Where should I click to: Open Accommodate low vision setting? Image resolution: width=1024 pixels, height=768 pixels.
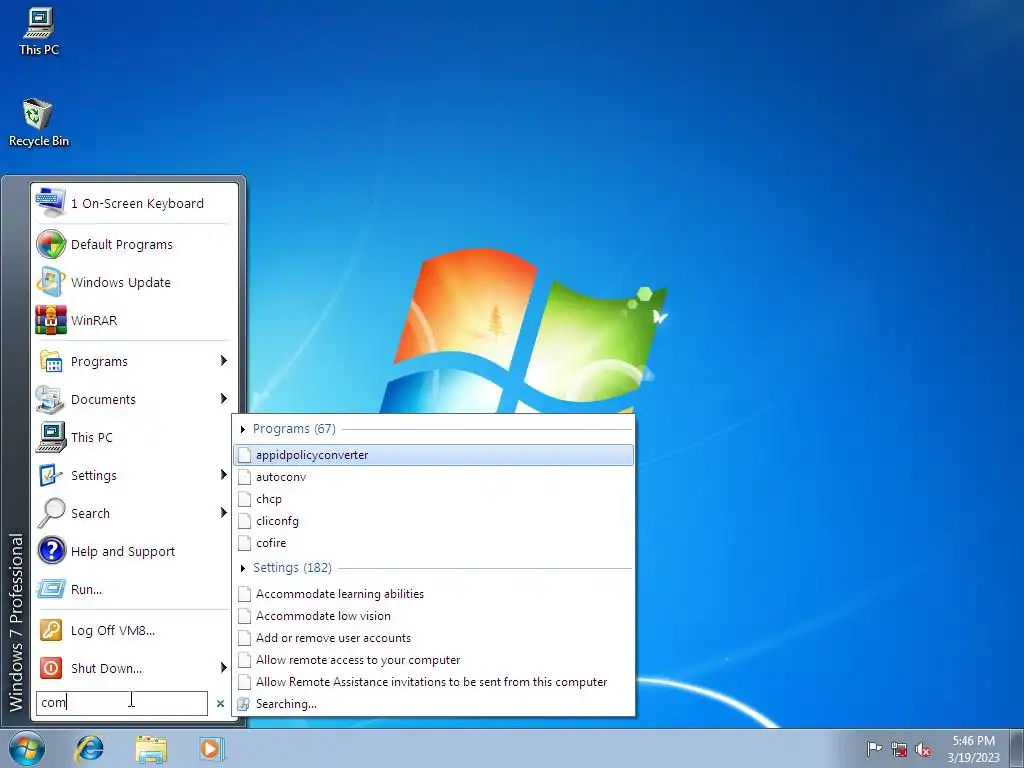point(434,616)
